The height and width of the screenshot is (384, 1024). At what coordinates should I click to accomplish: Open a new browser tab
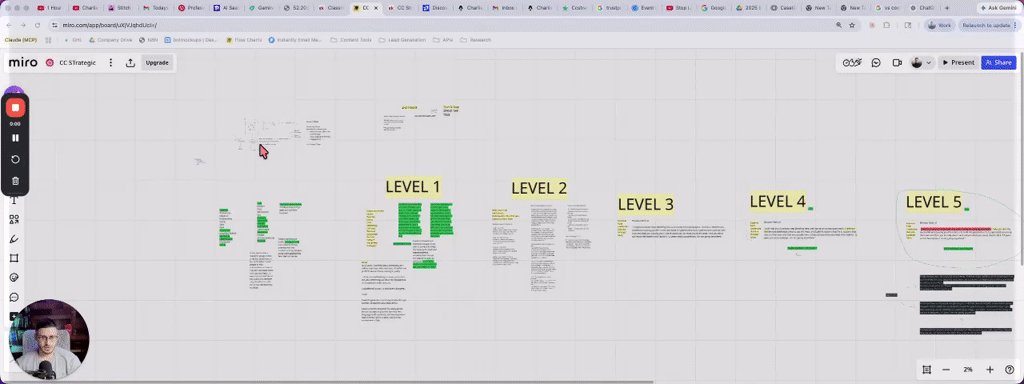(947, 8)
